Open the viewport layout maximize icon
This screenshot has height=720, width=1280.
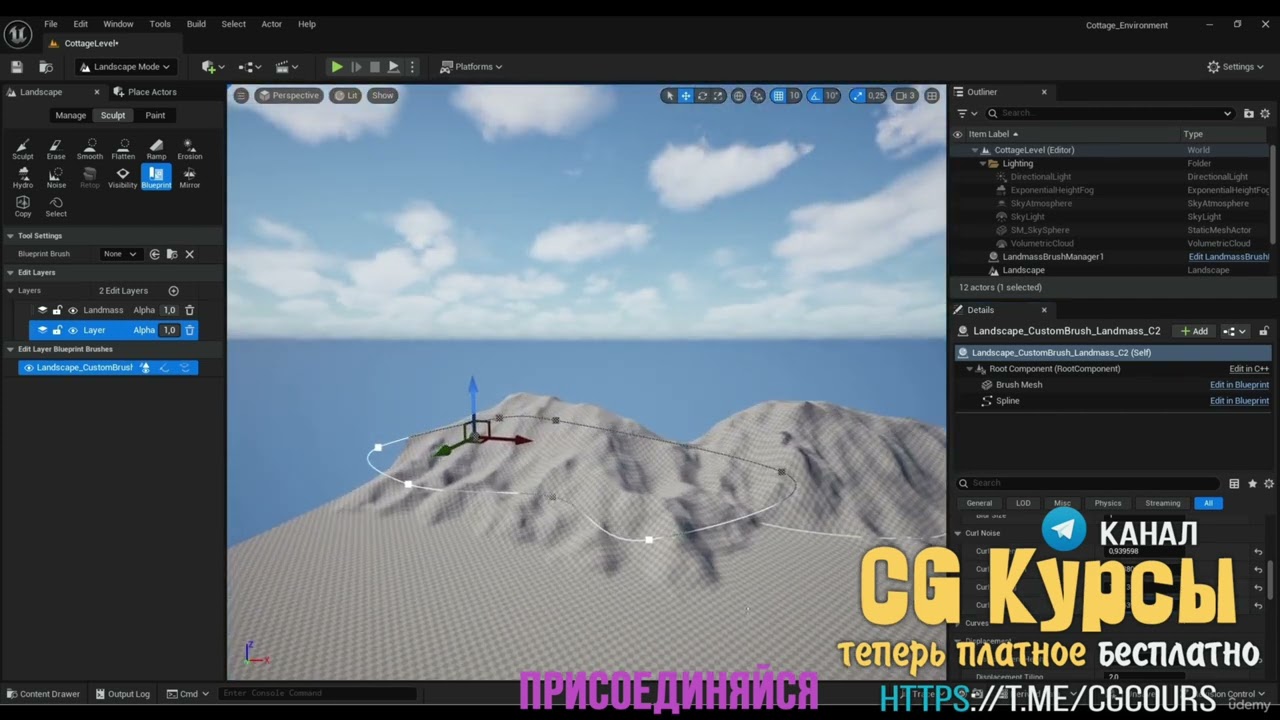pyautogui.click(x=932, y=96)
